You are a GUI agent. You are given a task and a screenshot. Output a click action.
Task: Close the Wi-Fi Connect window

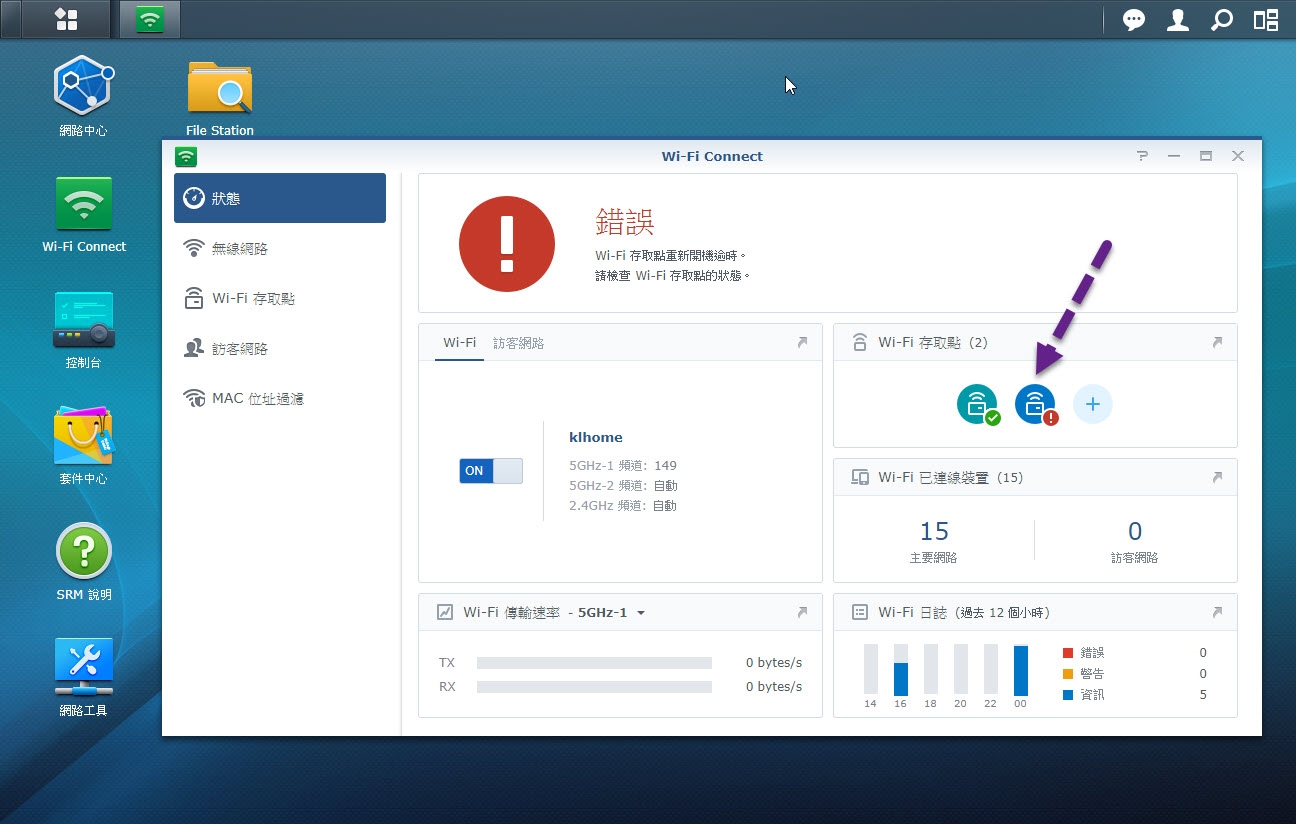(1238, 156)
